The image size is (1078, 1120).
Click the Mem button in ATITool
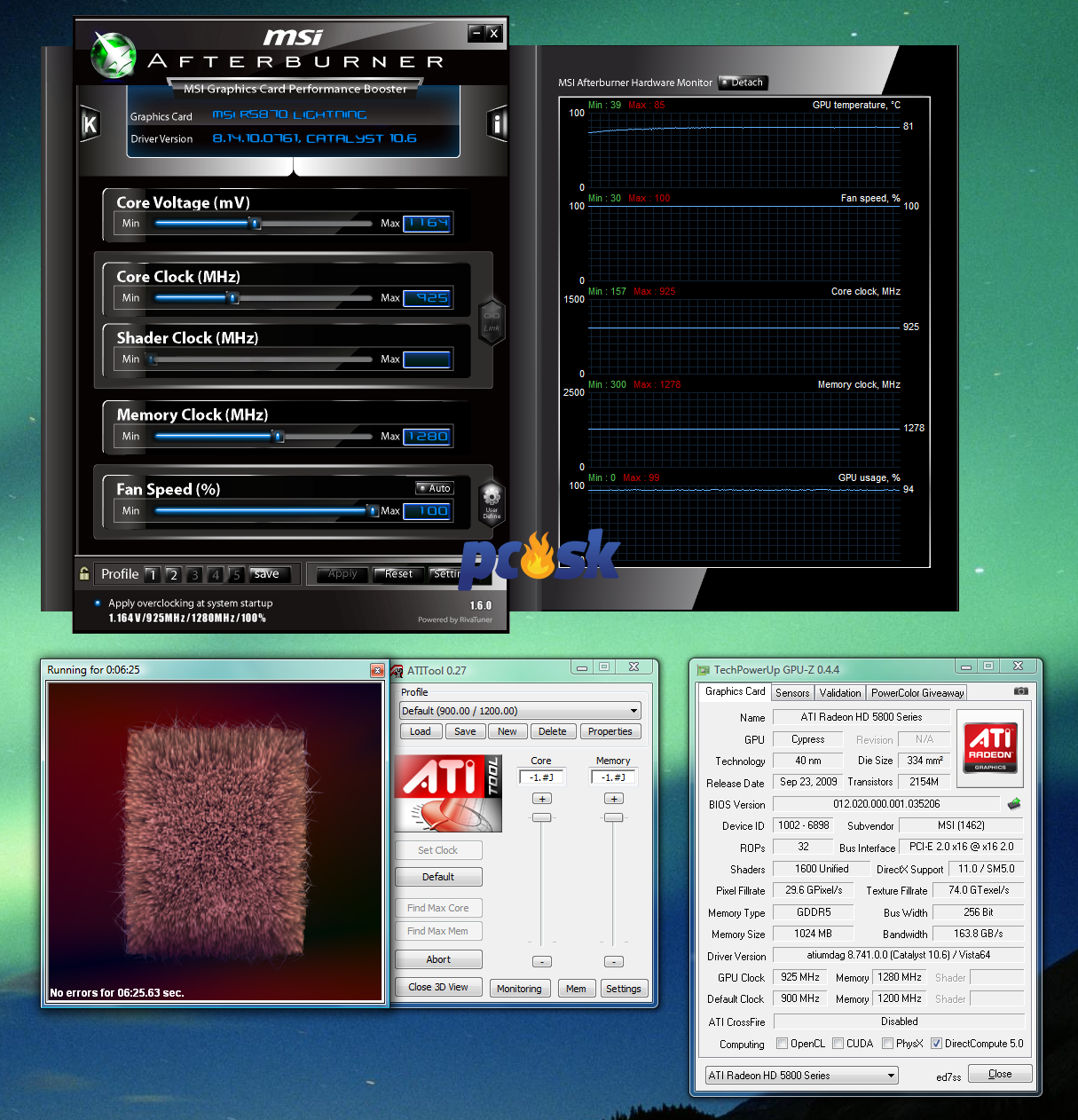click(576, 989)
